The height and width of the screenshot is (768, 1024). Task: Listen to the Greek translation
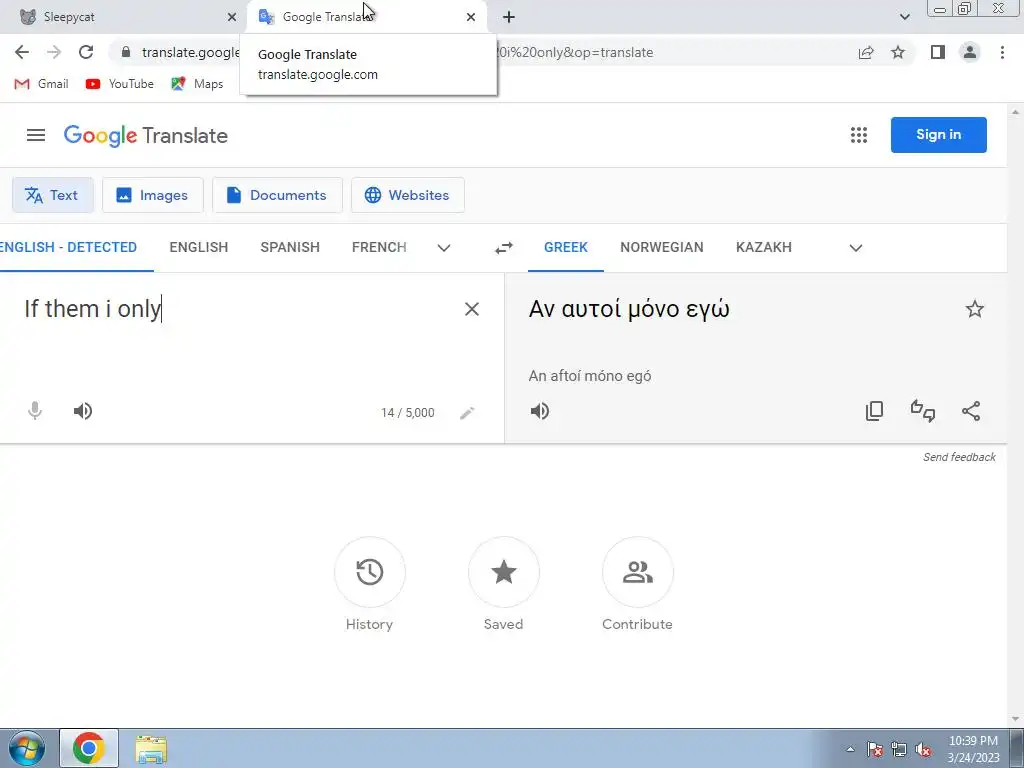[539, 411]
